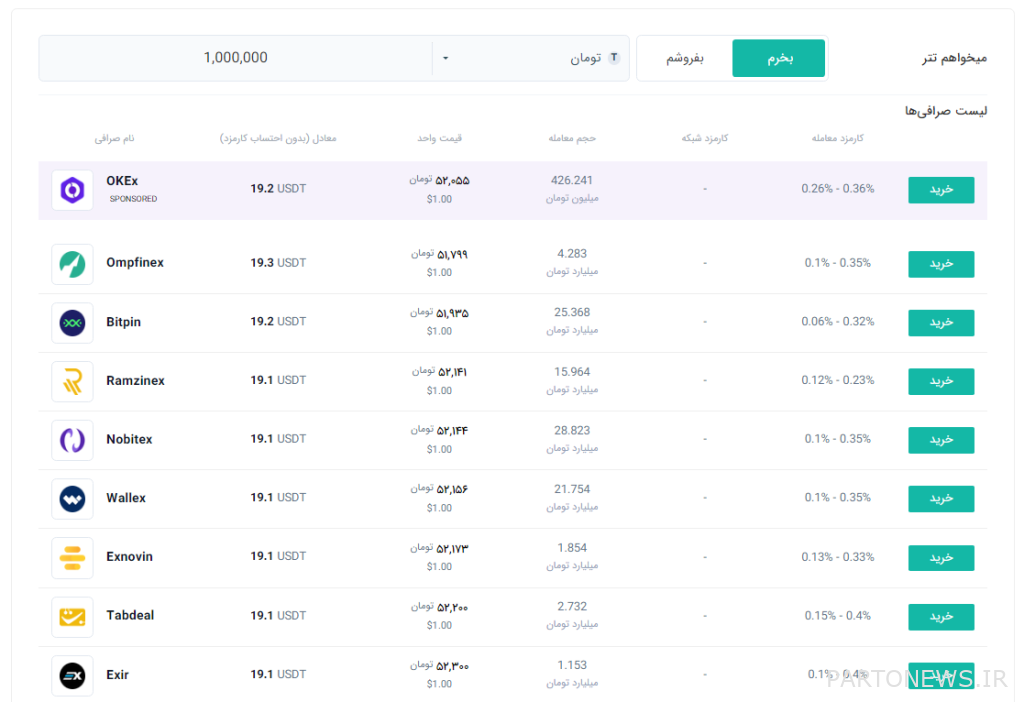Click the 4.283 volume for Ompfinex

pyautogui.click(x=572, y=253)
